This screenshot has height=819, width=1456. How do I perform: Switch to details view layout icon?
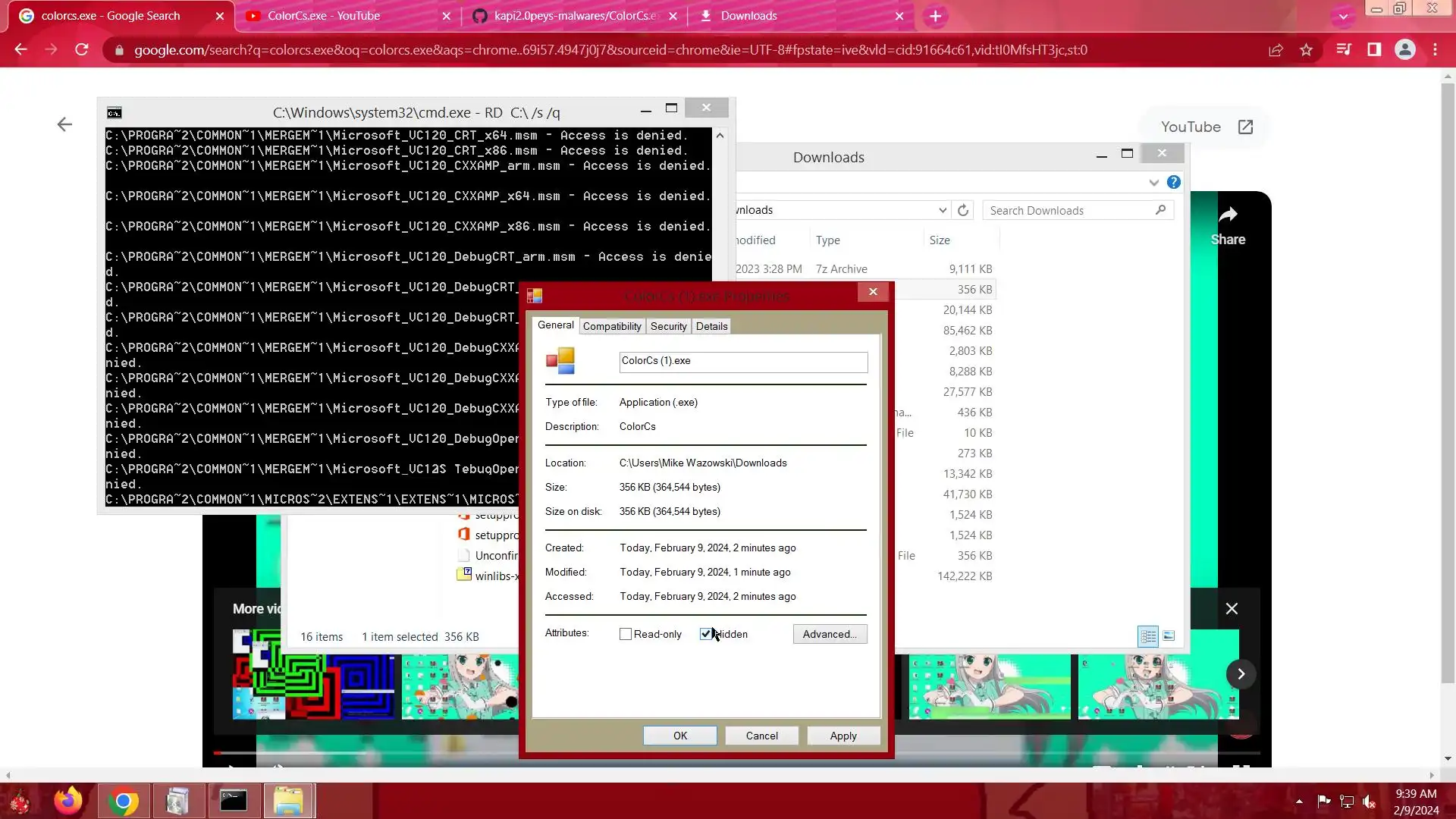coord(1148,636)
